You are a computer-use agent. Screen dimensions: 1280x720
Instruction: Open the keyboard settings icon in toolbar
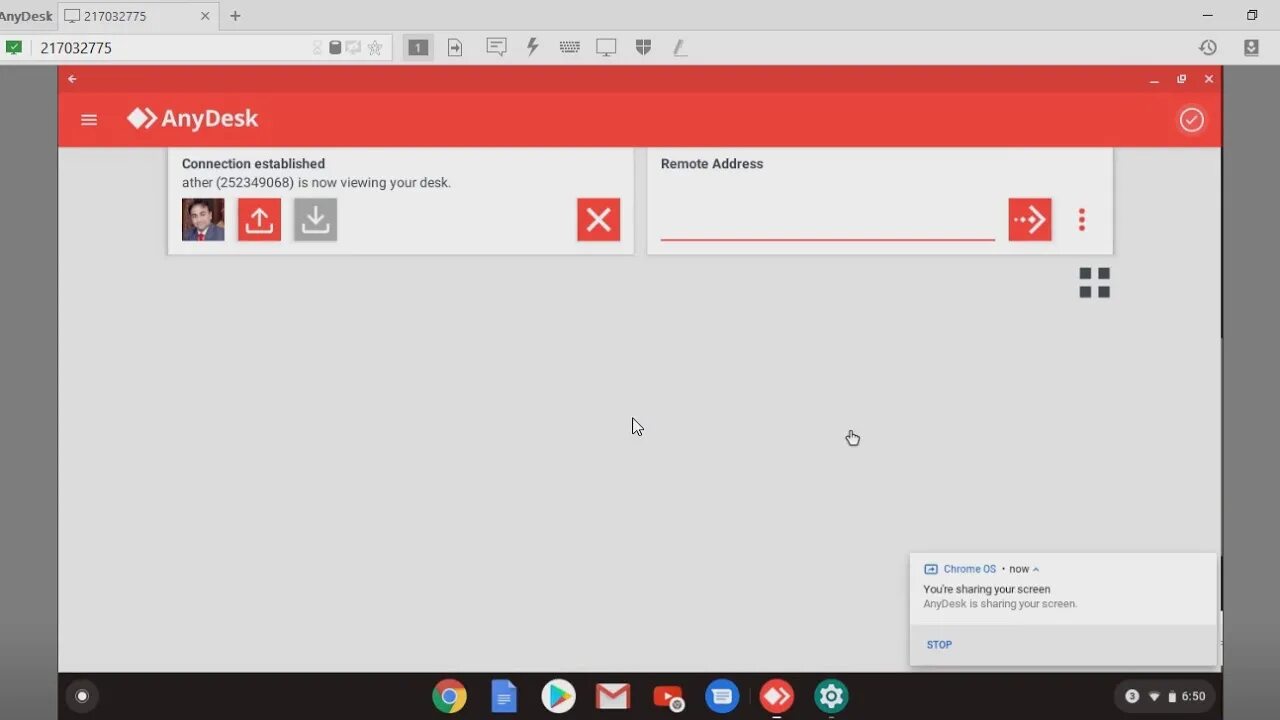click(569, 47)
